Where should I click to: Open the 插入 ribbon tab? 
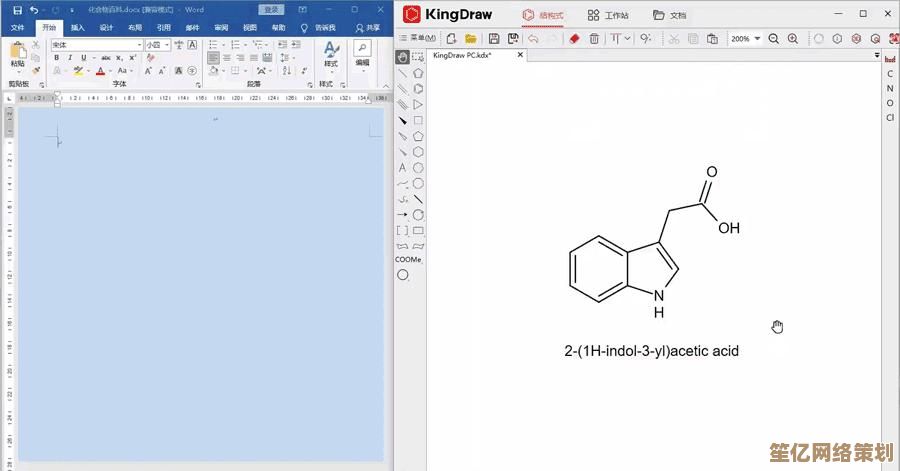coord(77,28)
